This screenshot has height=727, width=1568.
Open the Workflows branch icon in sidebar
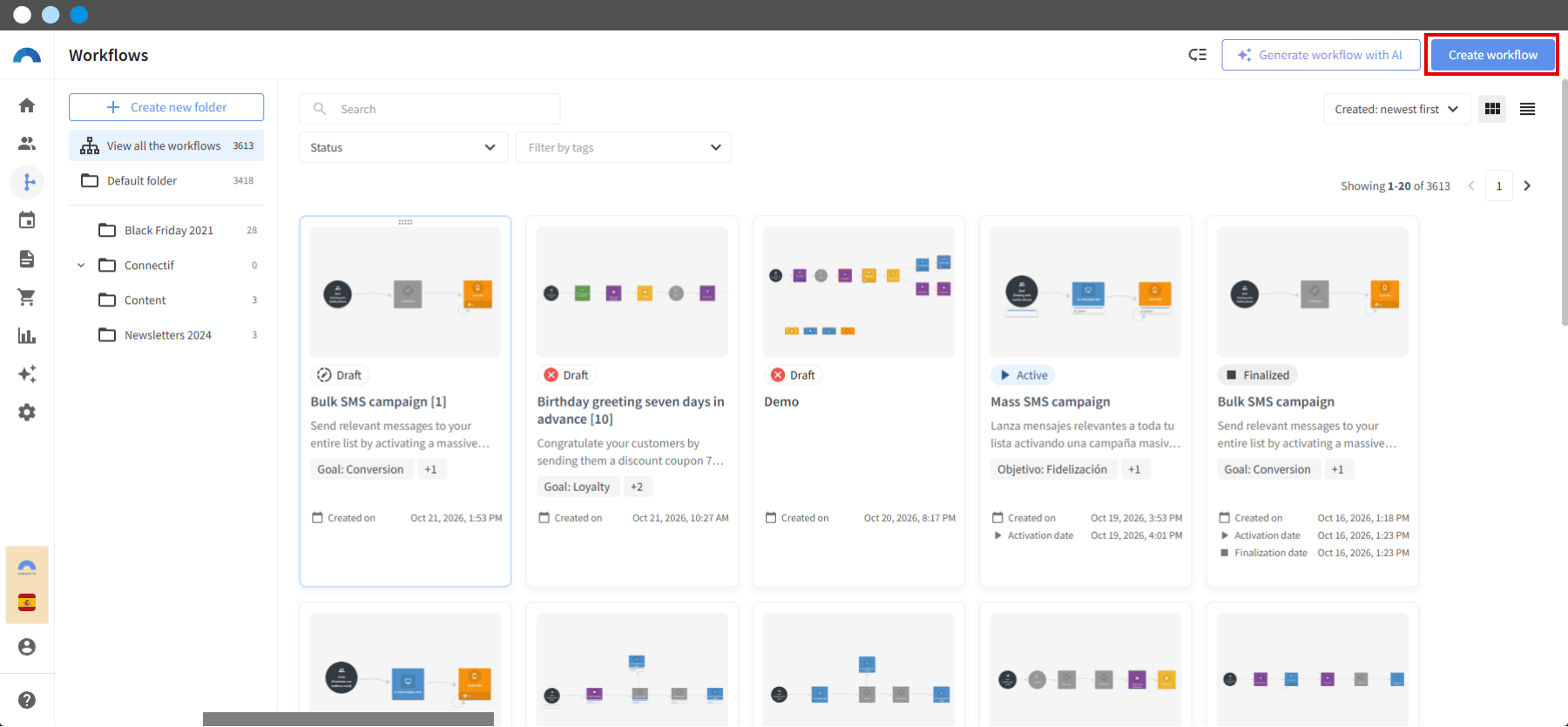pos(27,182)
